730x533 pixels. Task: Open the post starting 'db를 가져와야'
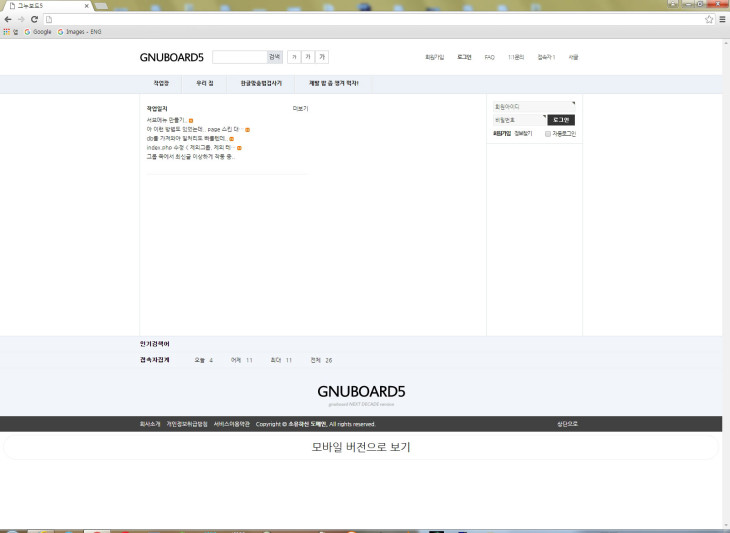point(187,138)
